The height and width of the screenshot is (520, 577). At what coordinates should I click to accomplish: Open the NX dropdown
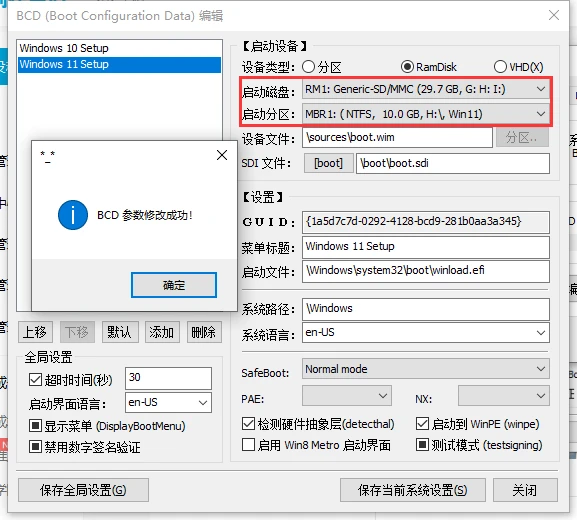pos(504,396)
